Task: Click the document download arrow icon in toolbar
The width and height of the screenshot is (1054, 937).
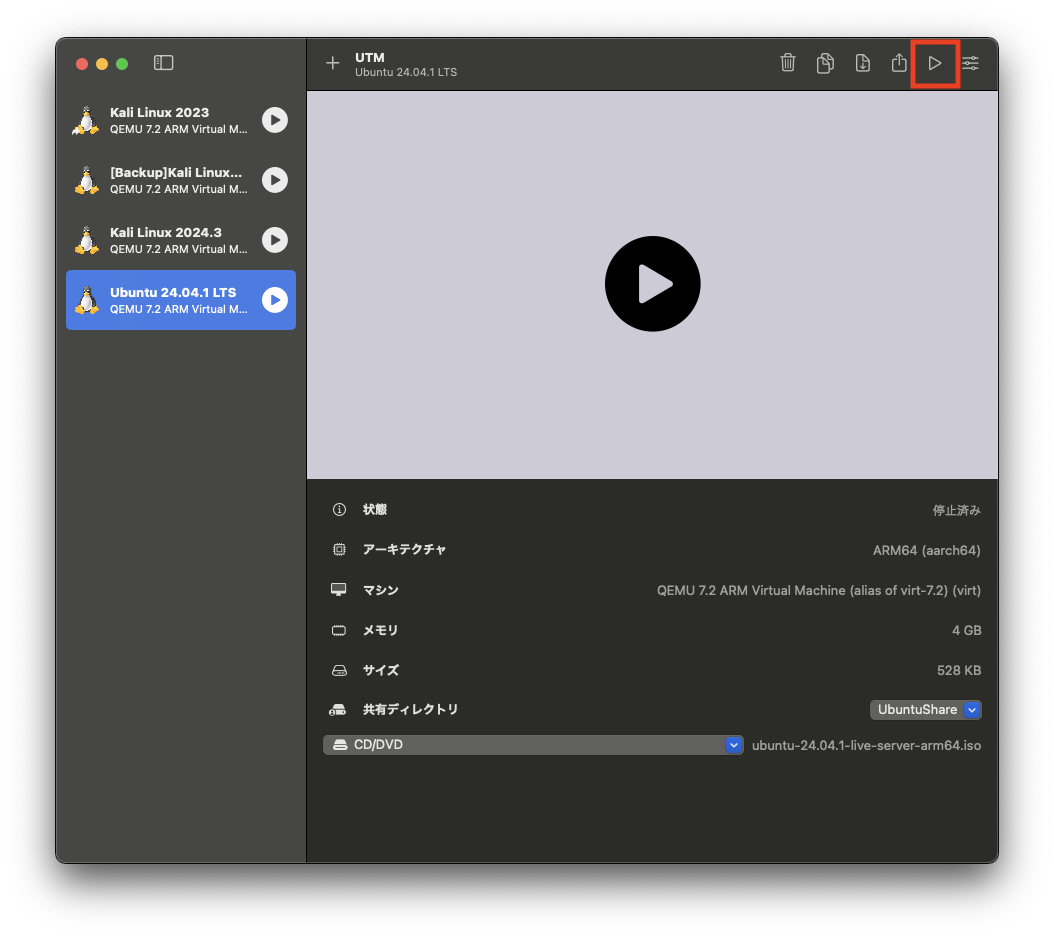Action: coord(862,63)
